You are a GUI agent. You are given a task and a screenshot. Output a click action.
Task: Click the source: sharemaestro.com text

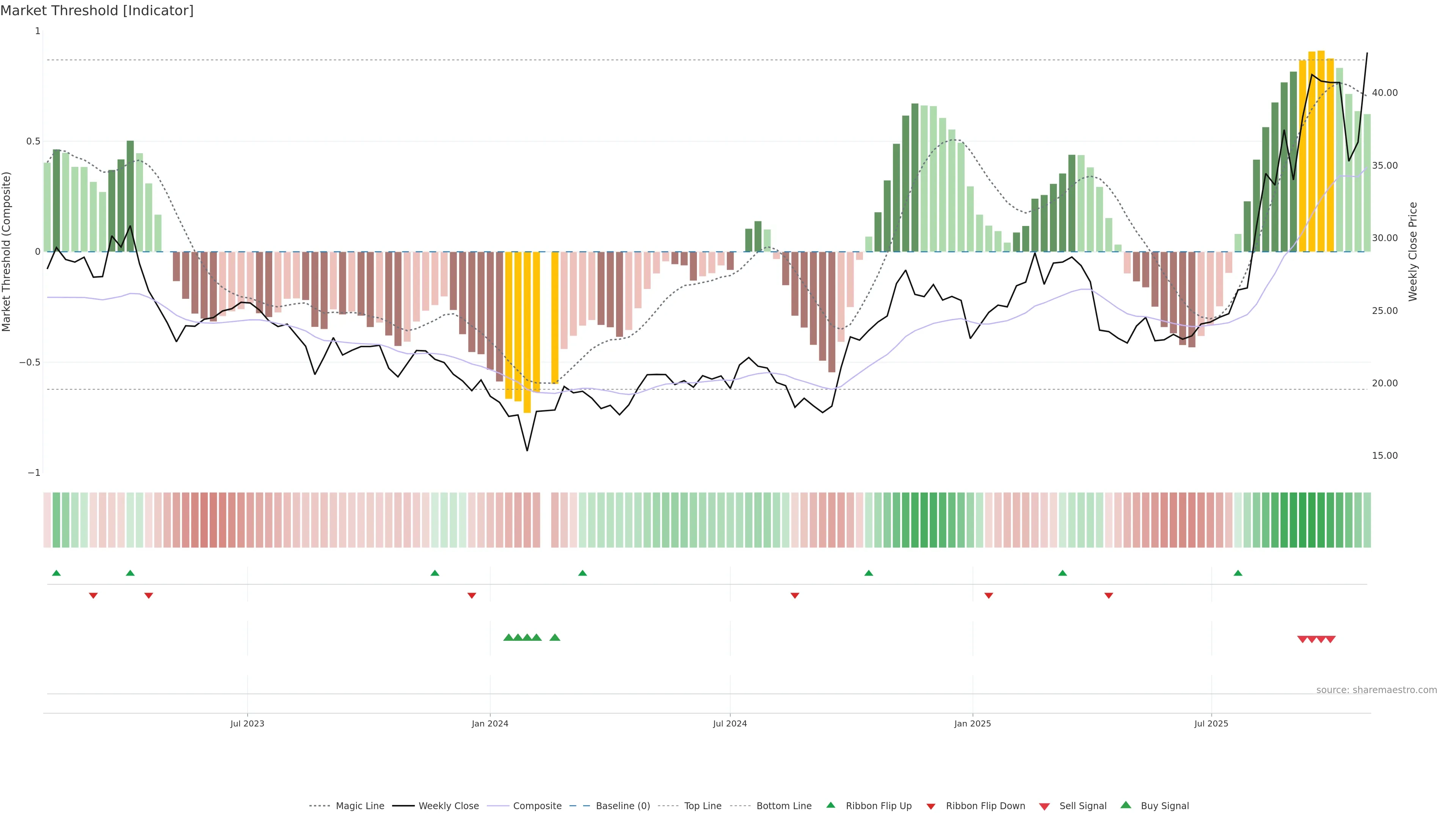[x=1376, y=690]
